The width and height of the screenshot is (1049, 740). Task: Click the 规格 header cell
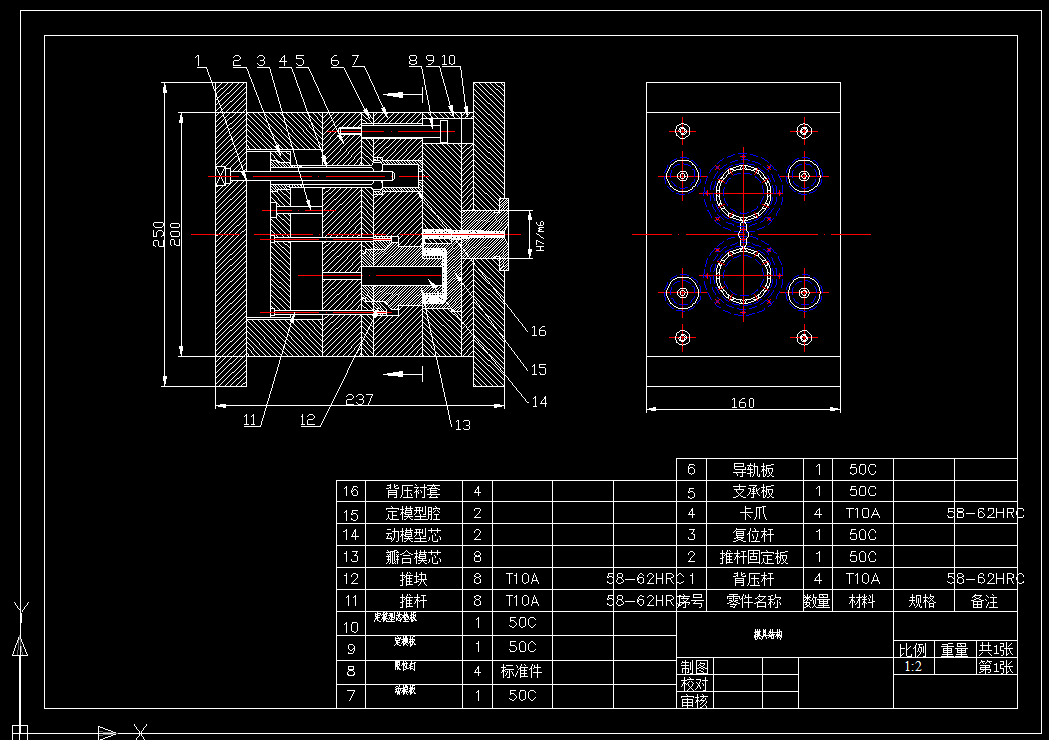point(923,602)
